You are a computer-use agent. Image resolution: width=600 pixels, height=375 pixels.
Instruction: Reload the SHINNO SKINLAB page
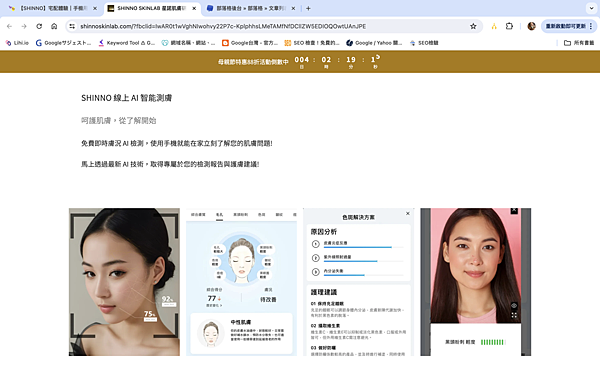(x=39, y=26)
